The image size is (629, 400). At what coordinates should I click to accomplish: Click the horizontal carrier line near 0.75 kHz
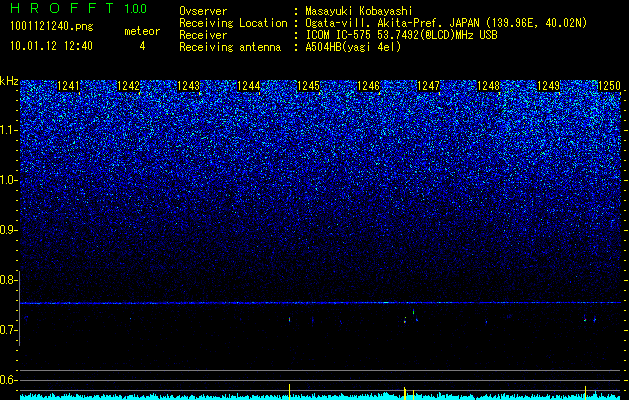321,303
